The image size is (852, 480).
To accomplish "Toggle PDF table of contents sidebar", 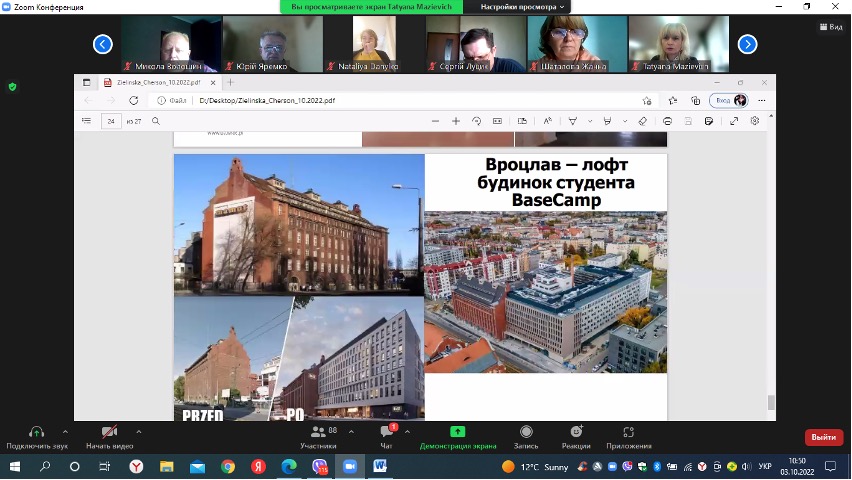I will [x=86, y=121].
